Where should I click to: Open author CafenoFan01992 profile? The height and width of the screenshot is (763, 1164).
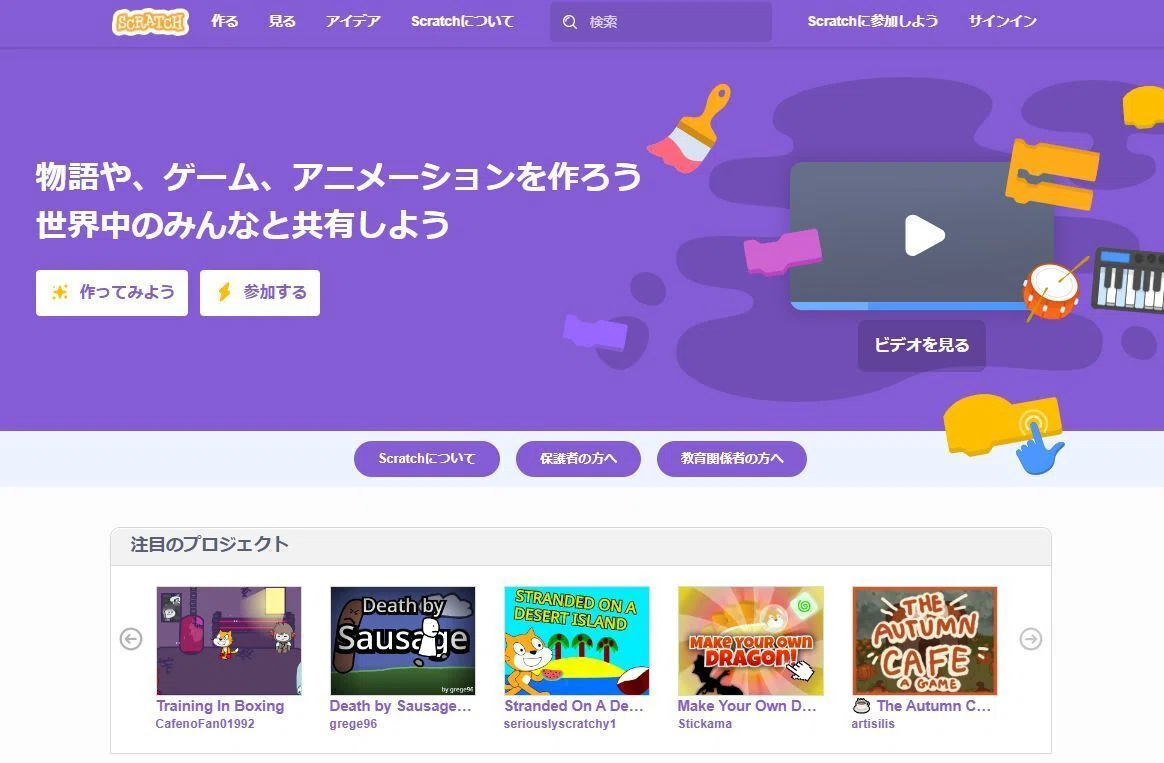pyautogui.click(x=205, y=724)
